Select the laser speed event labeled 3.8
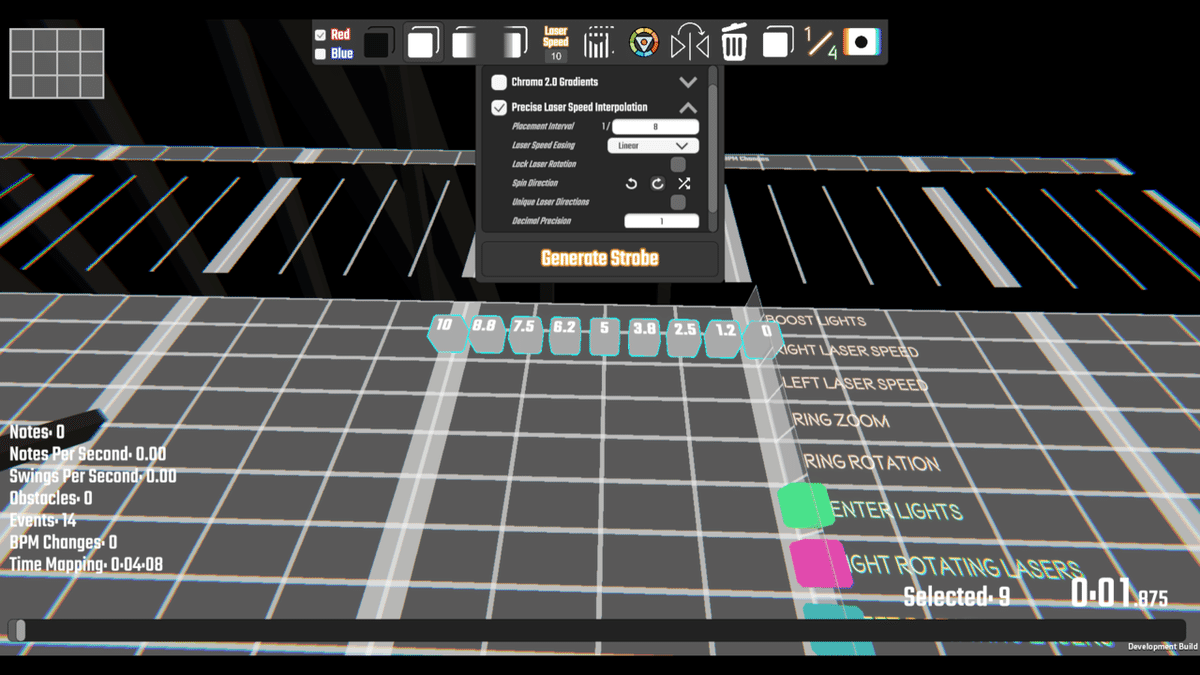Image resolution: width=1200 pixels, height=675 pixels. (645, 337)
